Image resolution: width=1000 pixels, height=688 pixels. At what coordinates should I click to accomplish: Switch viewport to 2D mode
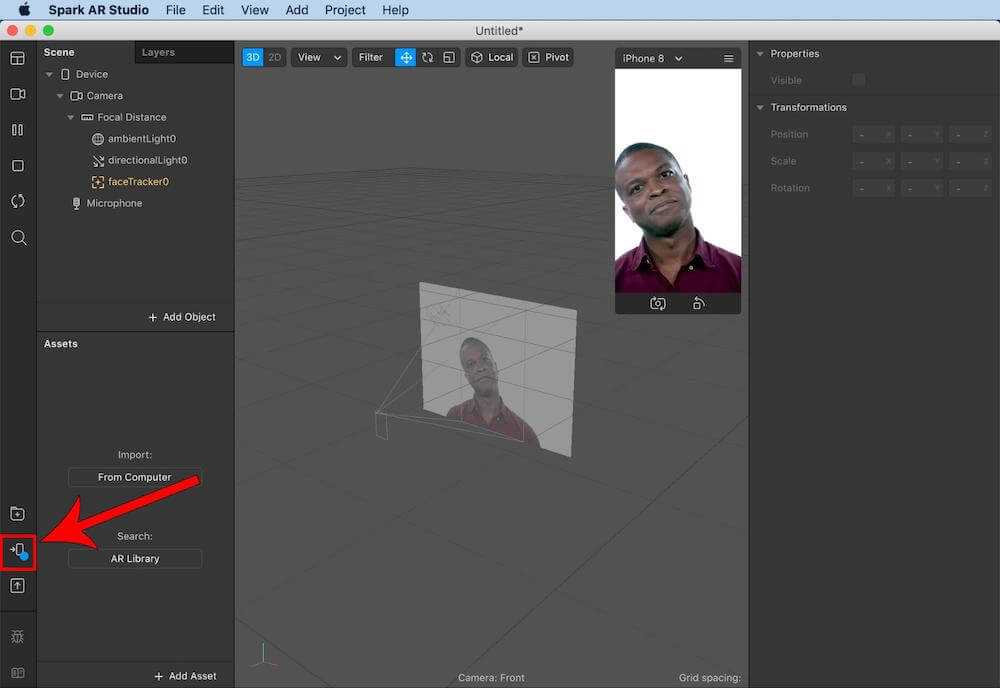point(275,58)
